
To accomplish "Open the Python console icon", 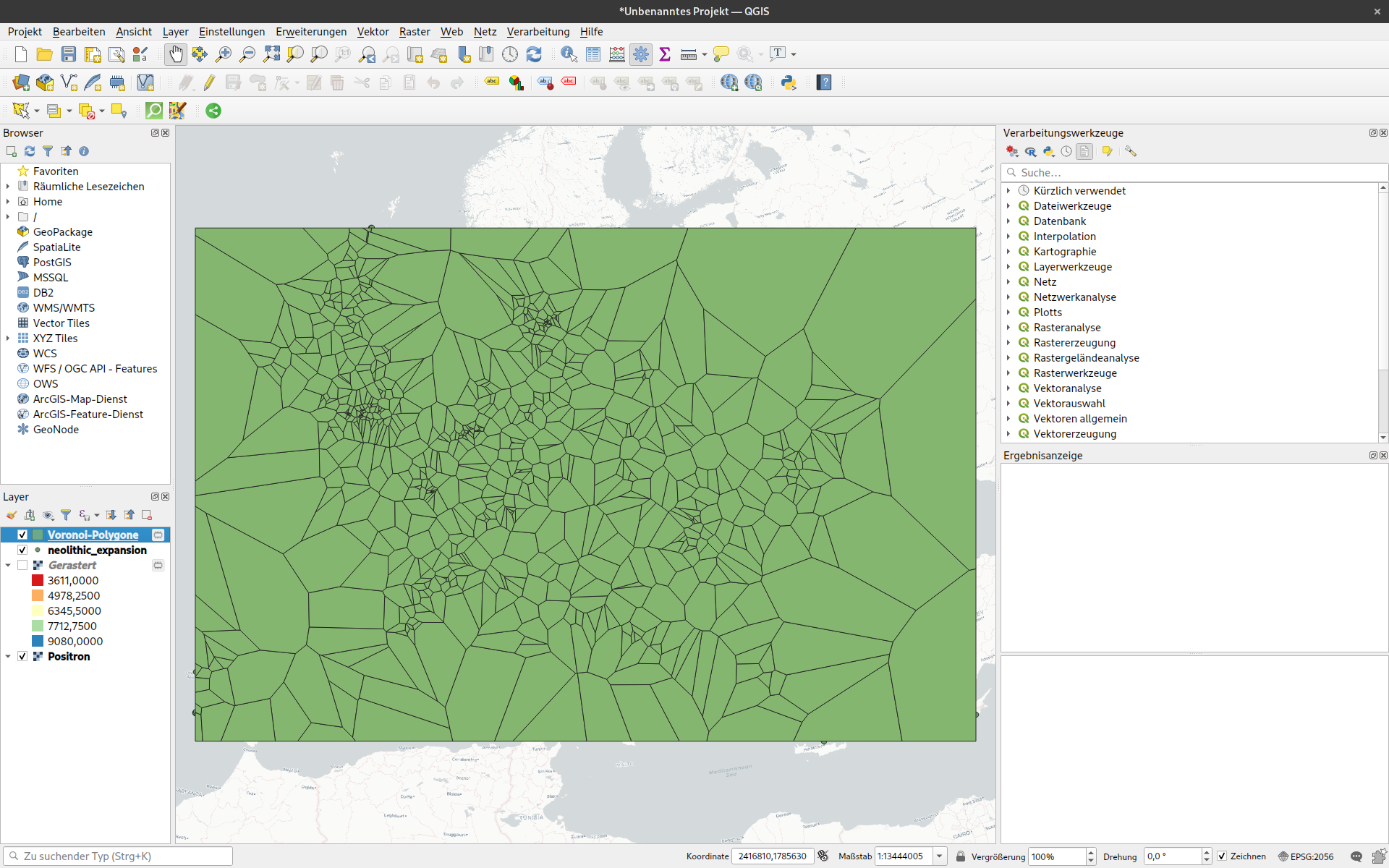I will [x=789, y=82].
